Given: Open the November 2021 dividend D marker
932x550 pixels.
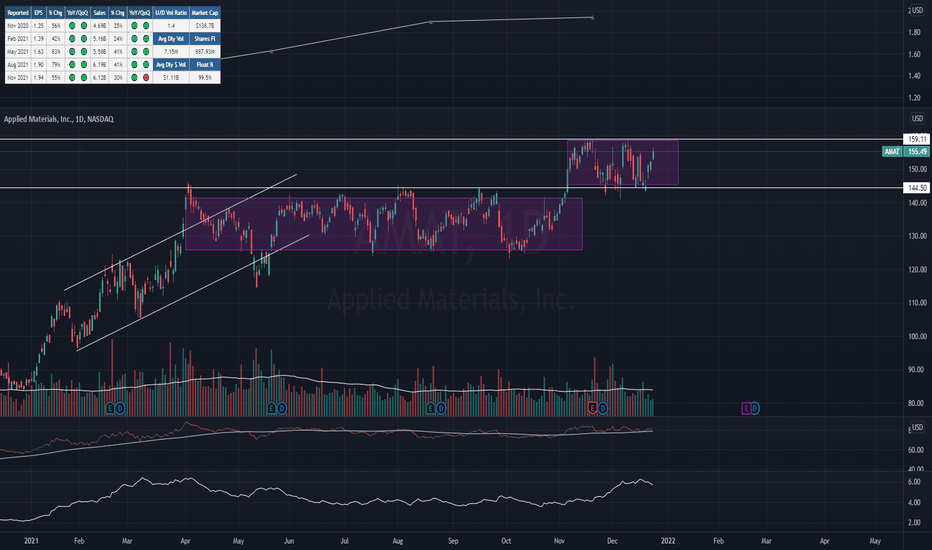Looking at the screenshot, I should [603, 408].
